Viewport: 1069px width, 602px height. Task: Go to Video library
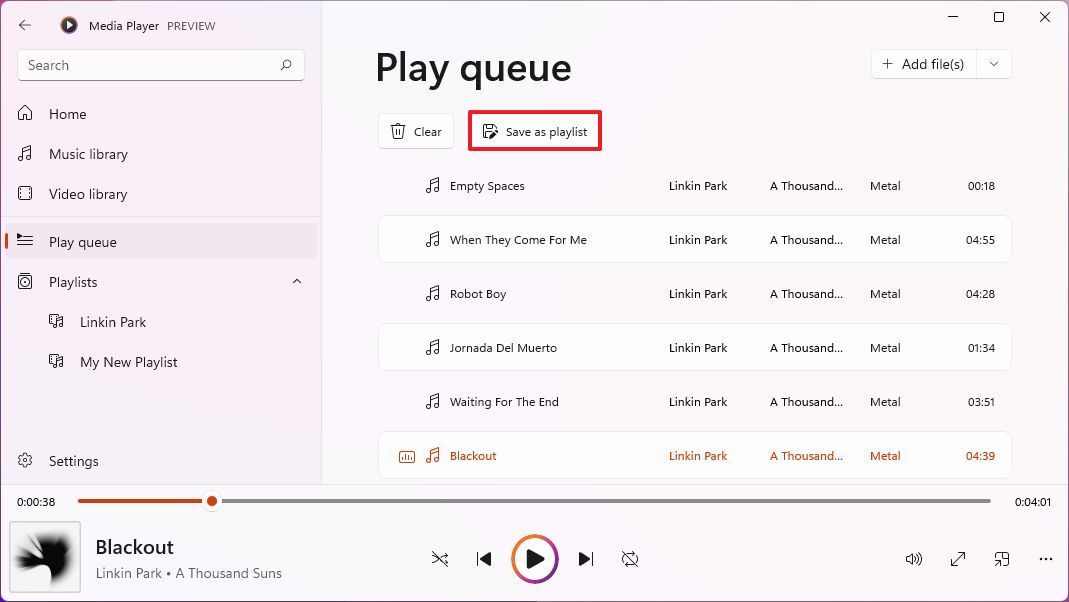click(x=89, y=194)
